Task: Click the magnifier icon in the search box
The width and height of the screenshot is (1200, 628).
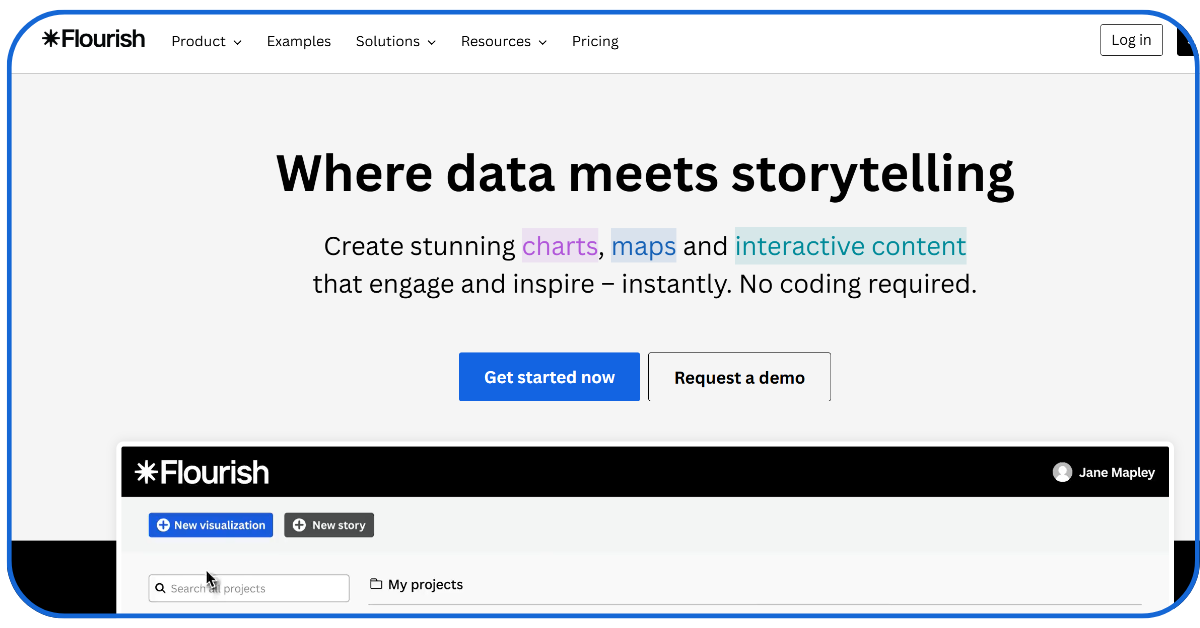Action: click(x=161, y=588)
